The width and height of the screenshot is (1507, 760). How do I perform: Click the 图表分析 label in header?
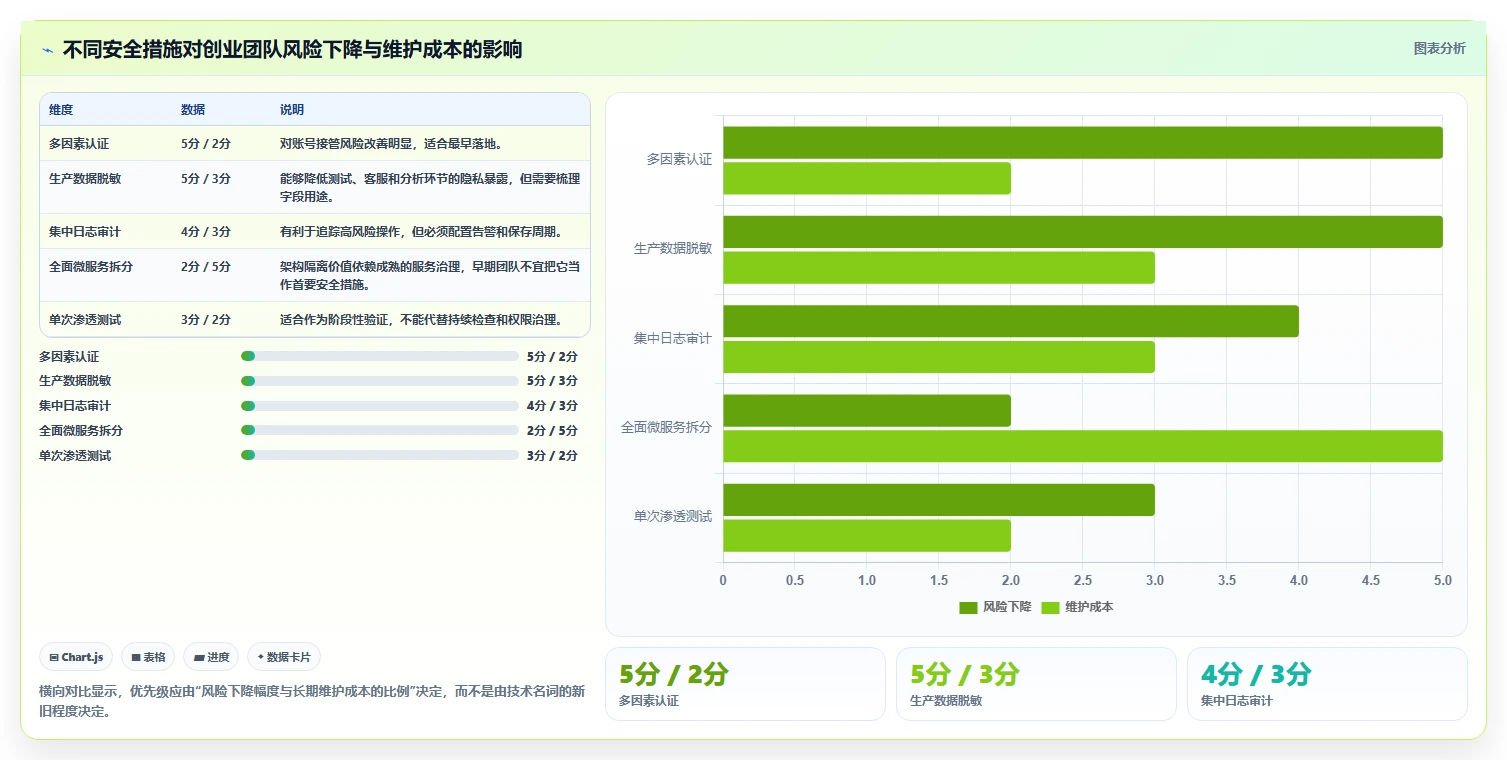(x=1439, y=48)
